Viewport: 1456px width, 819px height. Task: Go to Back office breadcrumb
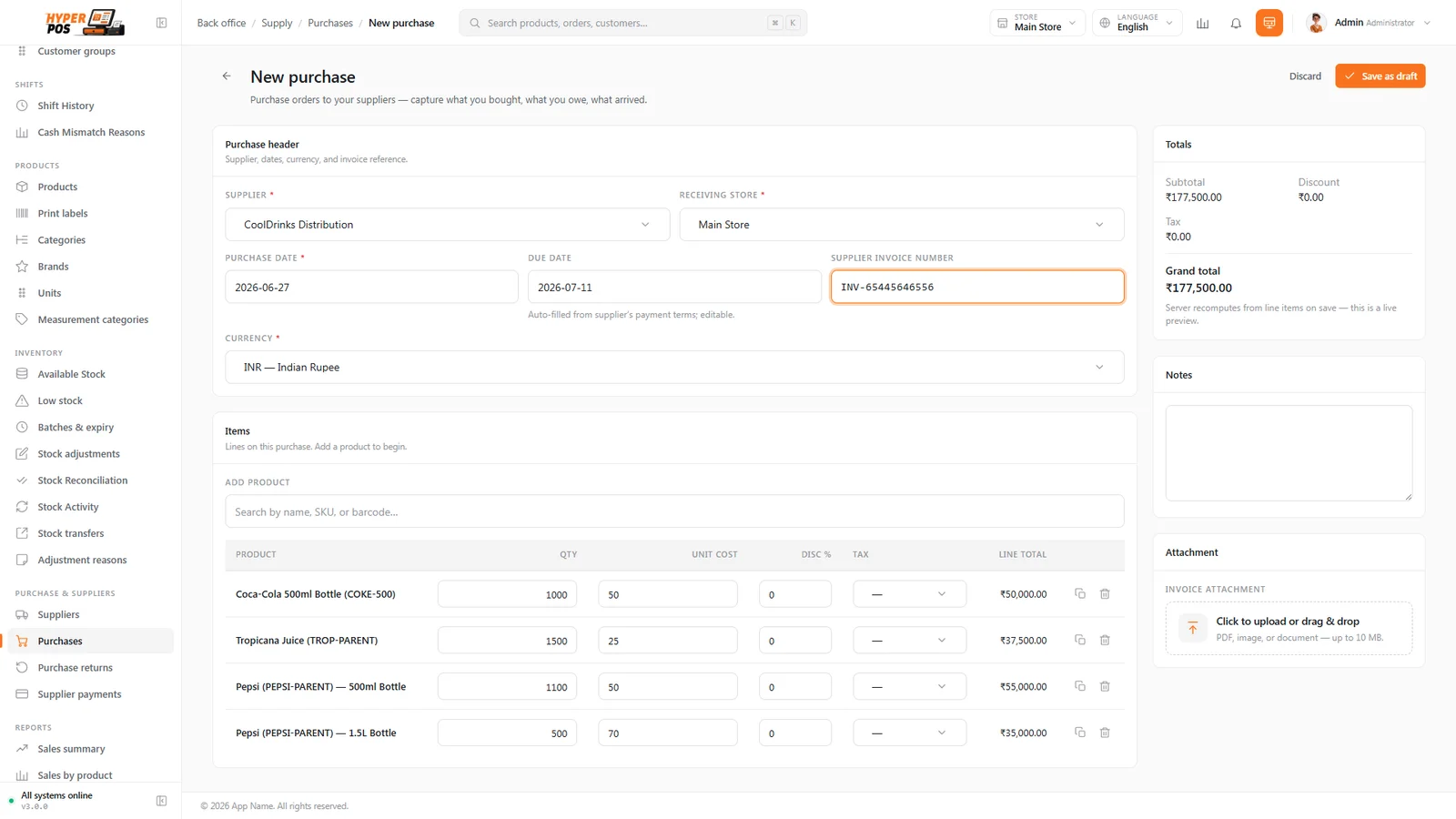pyautogui.click(x=221, y=23)
